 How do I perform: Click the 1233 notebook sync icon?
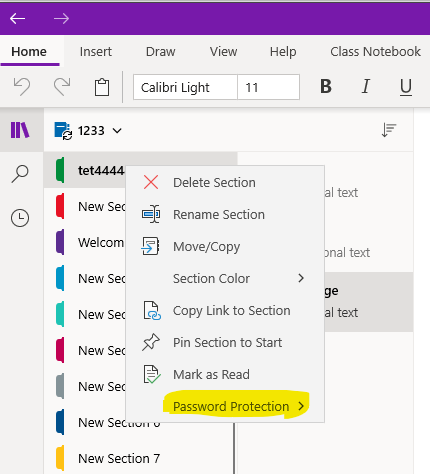click(63, 131)
